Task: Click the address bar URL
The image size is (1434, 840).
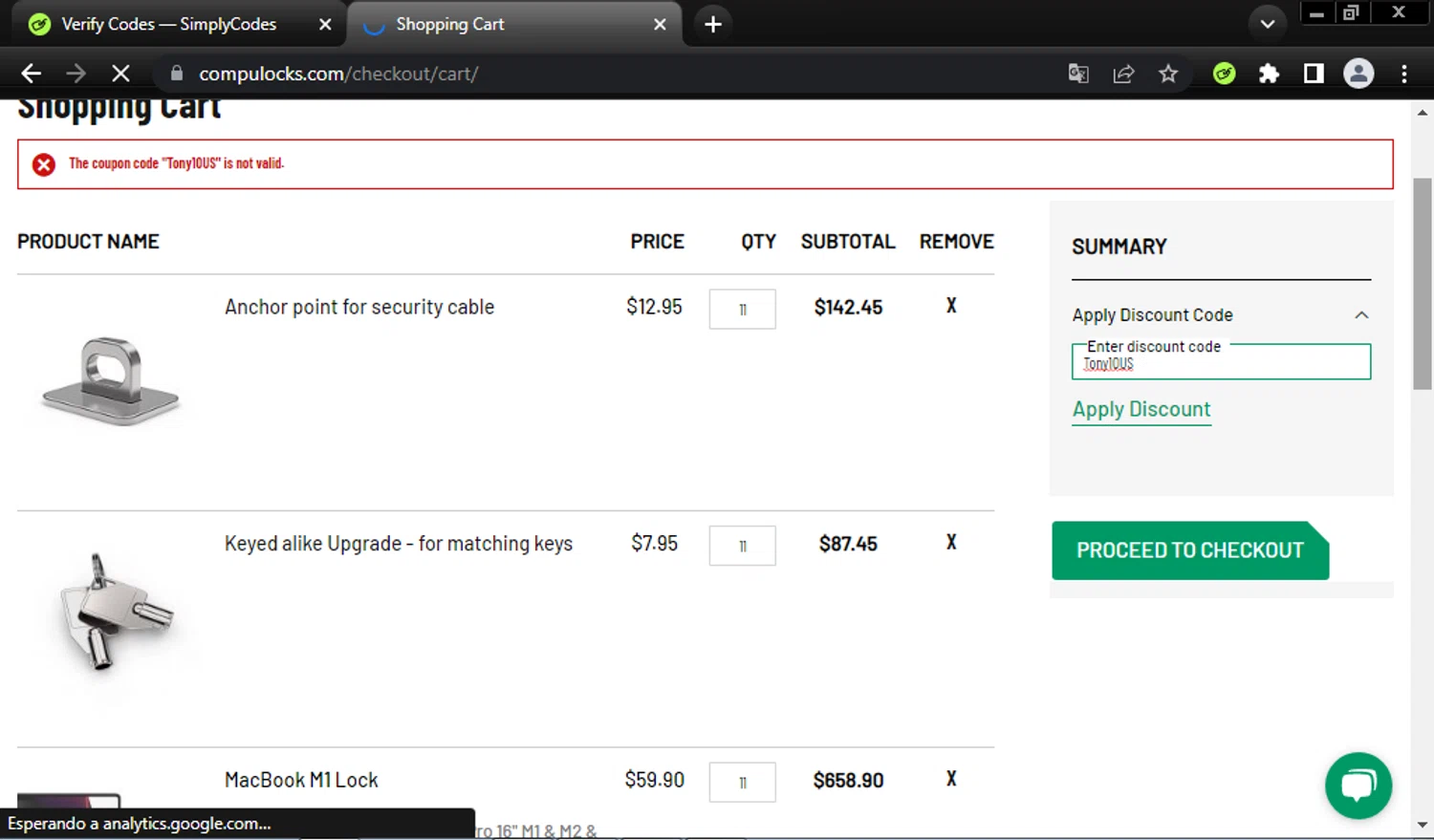Action: 338,74
